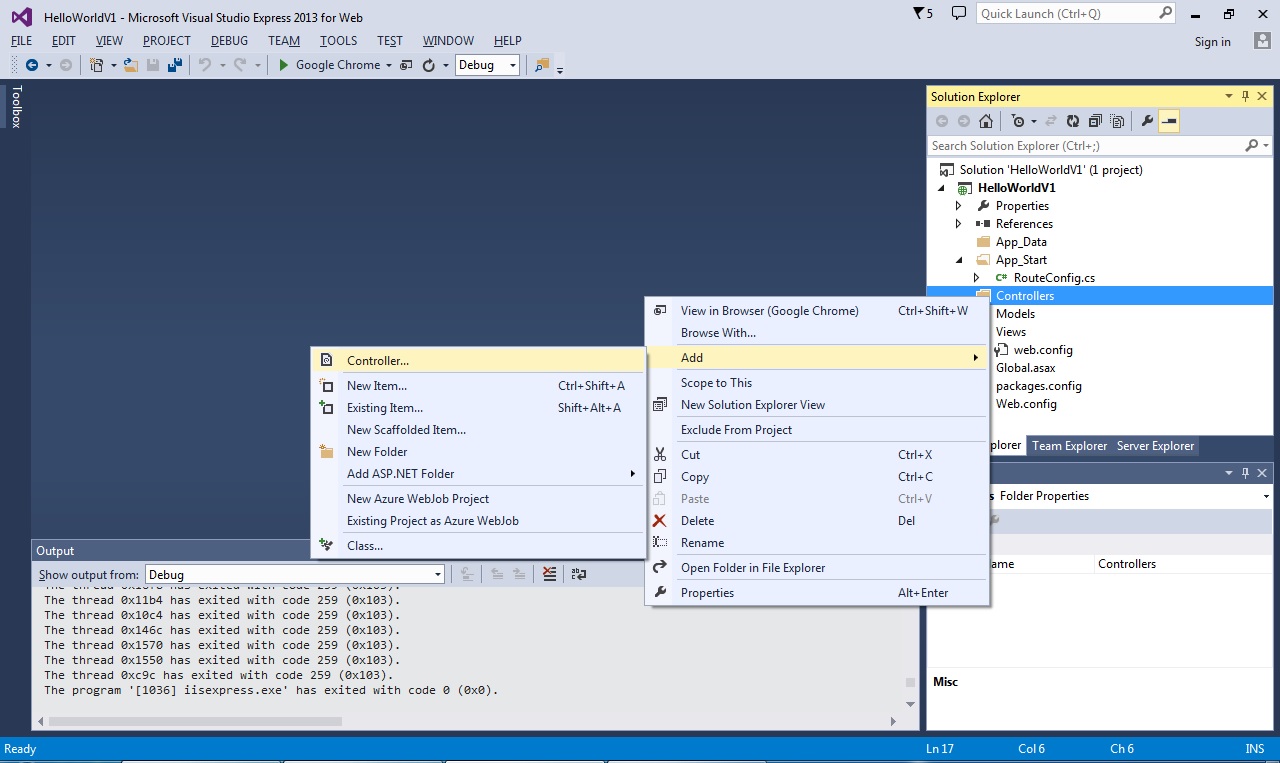Choose Delete from the context menu
The width and height of the screenshot is (1280, 763).
click(x=816, y=521)
